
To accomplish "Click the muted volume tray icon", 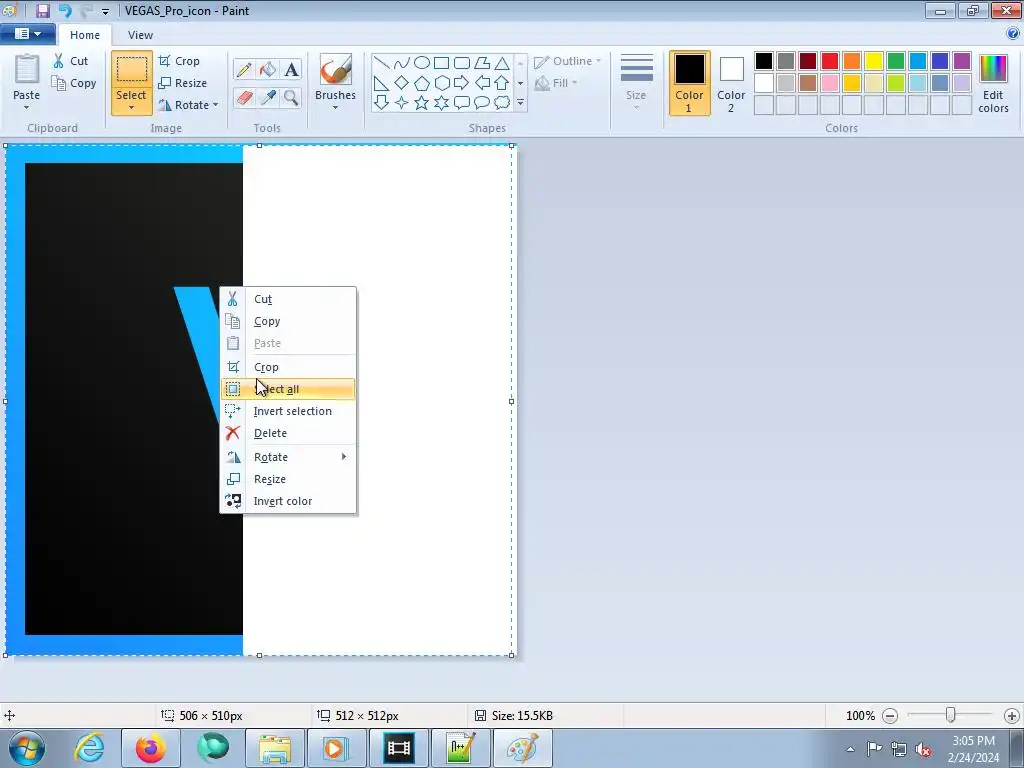I will click(923, 749).
